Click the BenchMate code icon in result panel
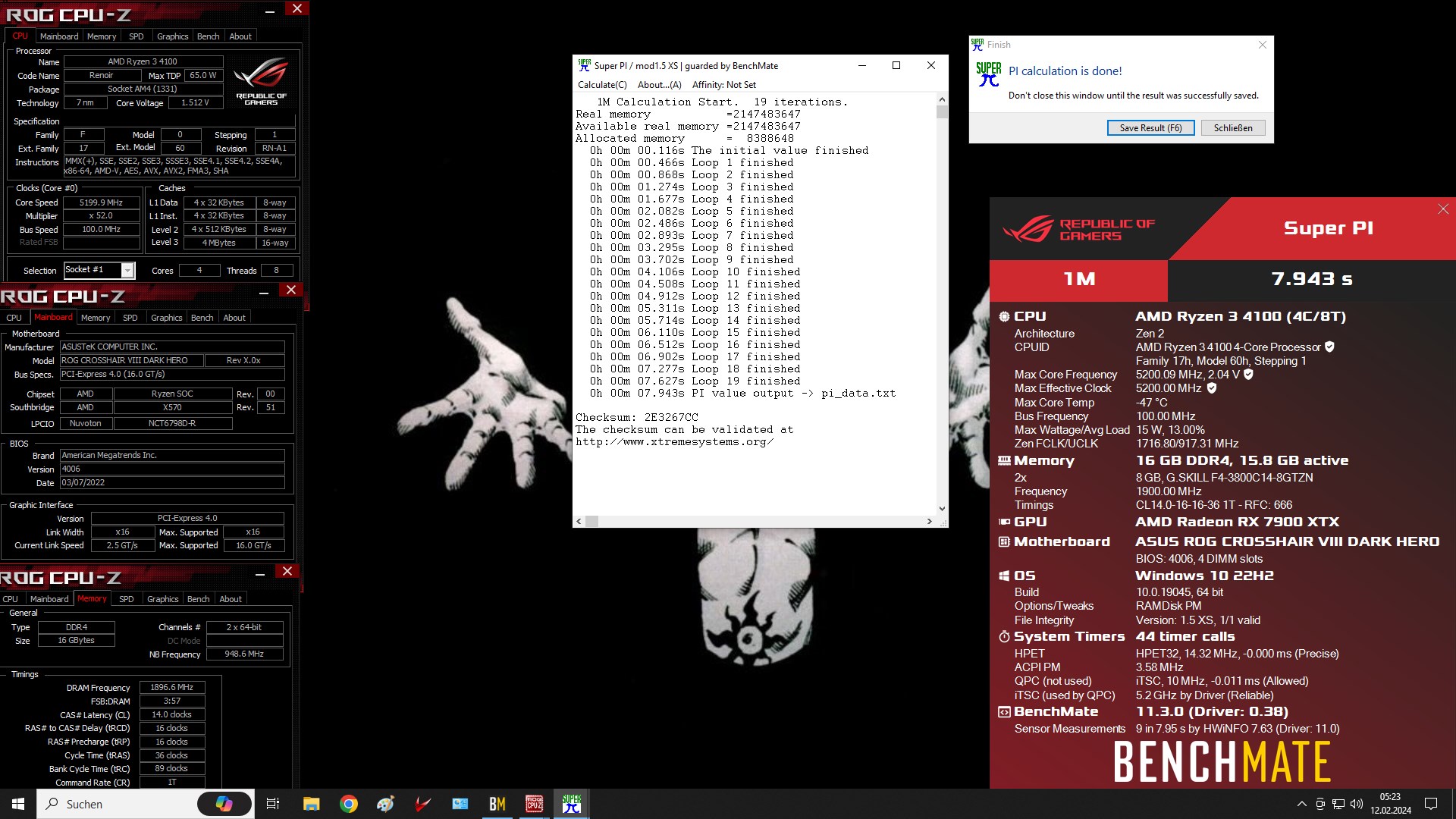The height and width of the screenshot is (819, 1456). [x=1004, y=711]
